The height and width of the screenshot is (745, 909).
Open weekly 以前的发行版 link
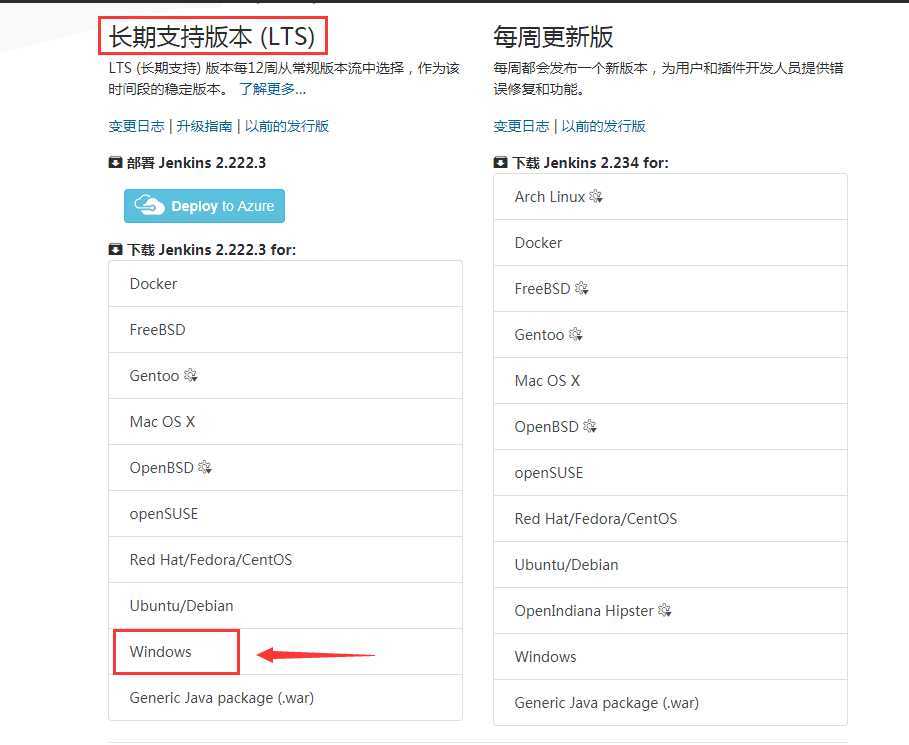click(603, 126)
